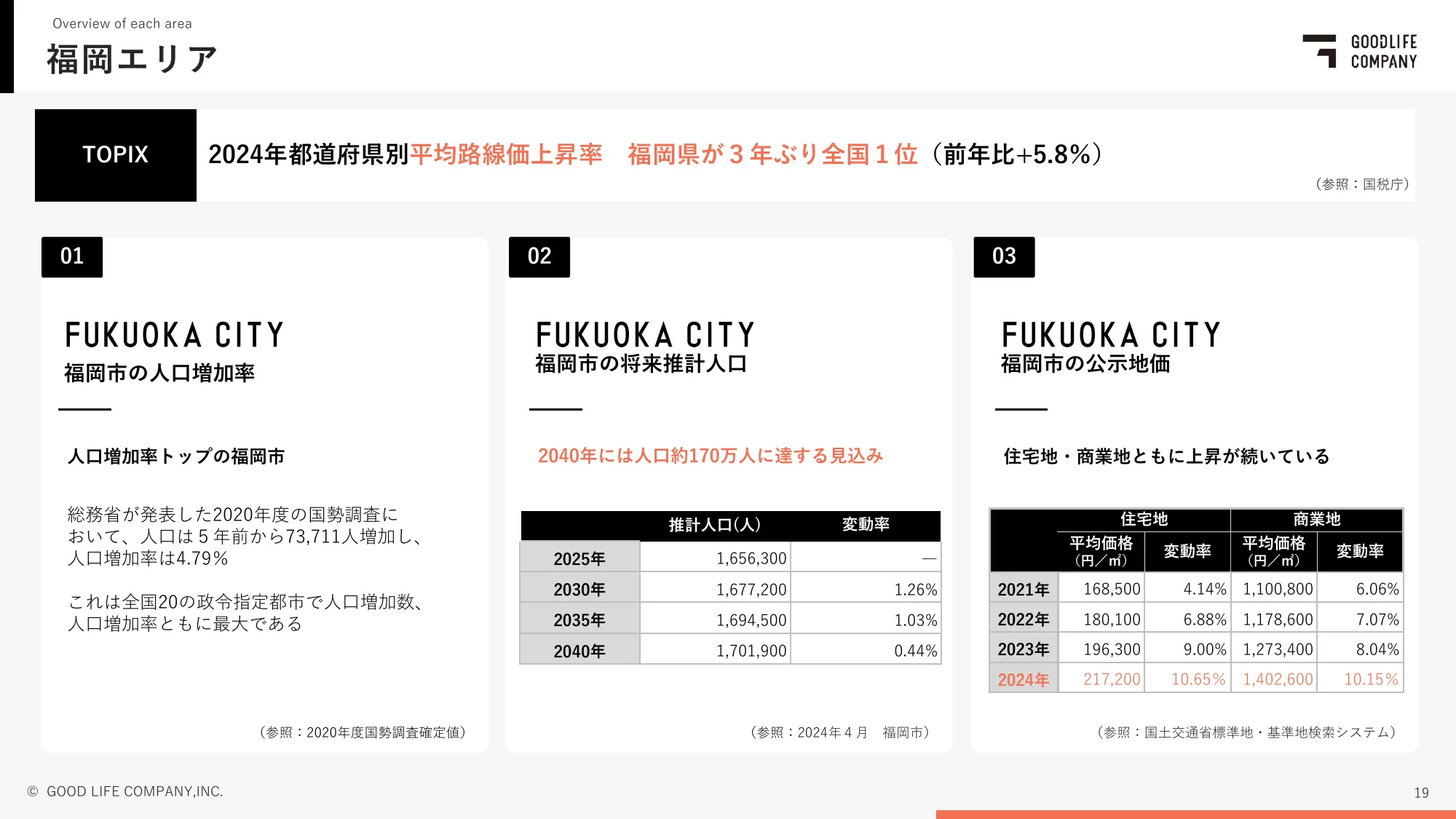Image resolution: width=1456 pixels, height=819 pixels.
Task: Select the 01 section number badge
Action: (x=72, y=256)
